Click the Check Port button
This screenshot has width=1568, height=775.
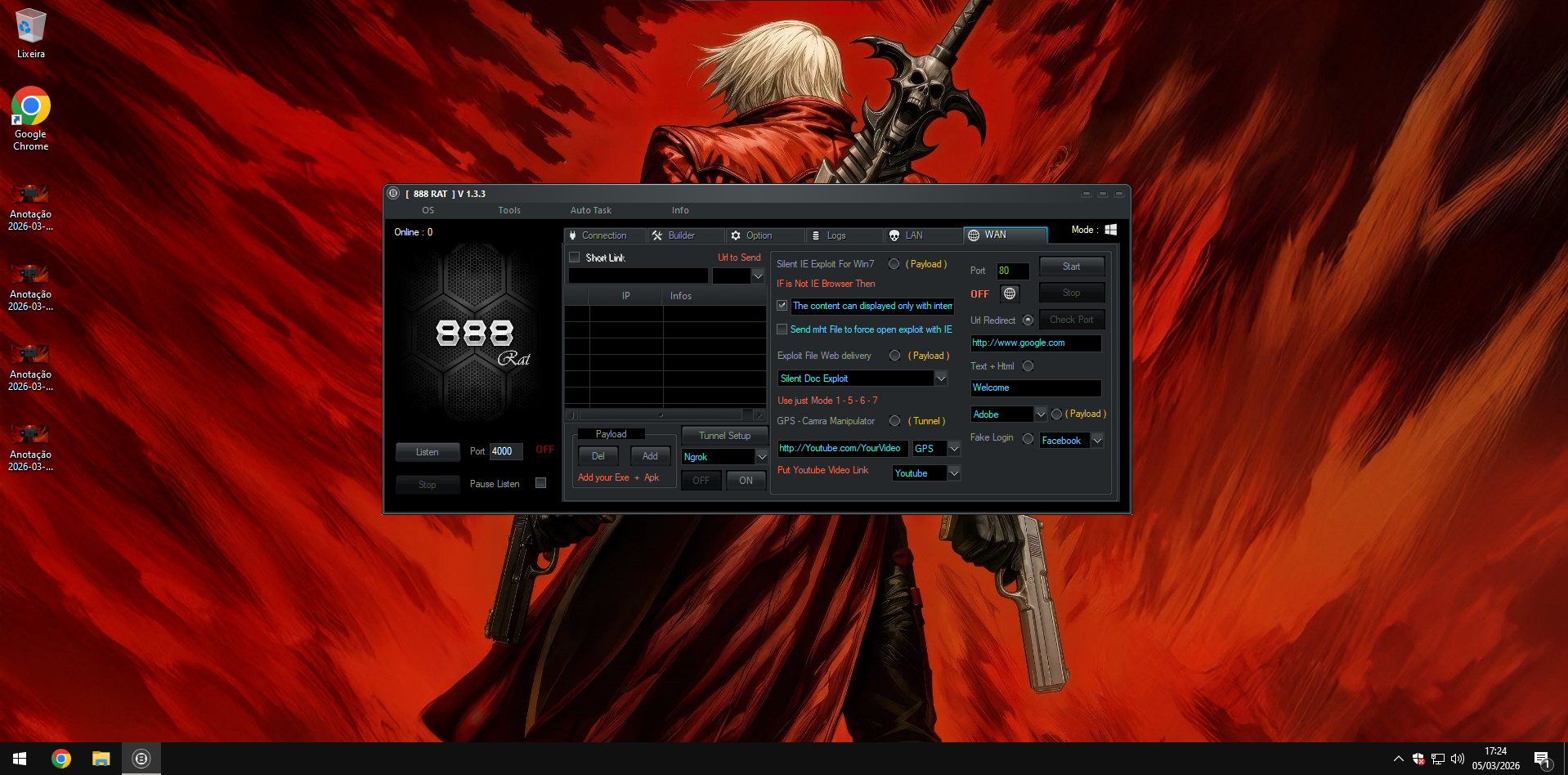1071,320
